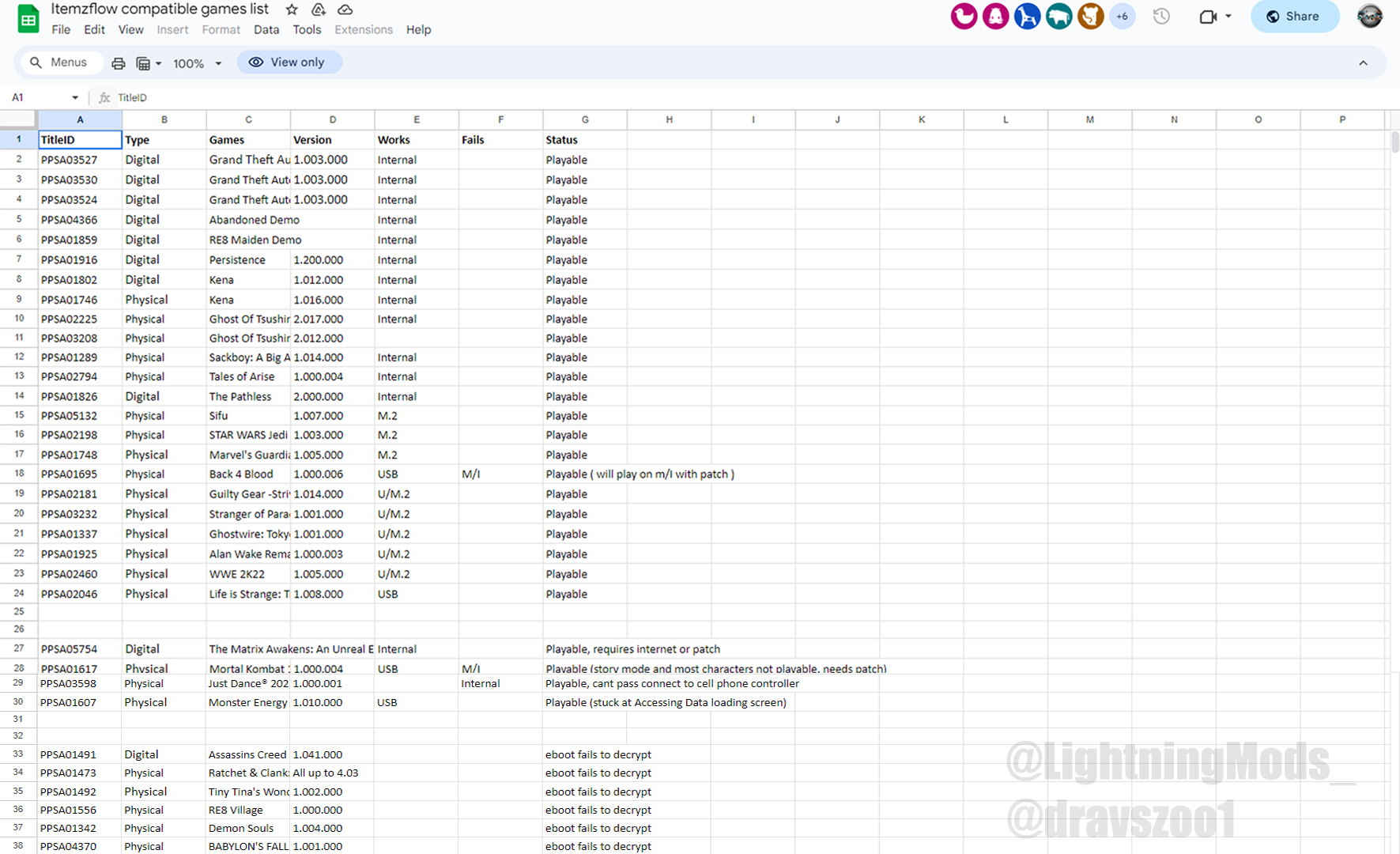This screenshot has height=854, width=1400.
Task: Star the Itemzflow compatible games list document
Action: click(x=292, y=9)
